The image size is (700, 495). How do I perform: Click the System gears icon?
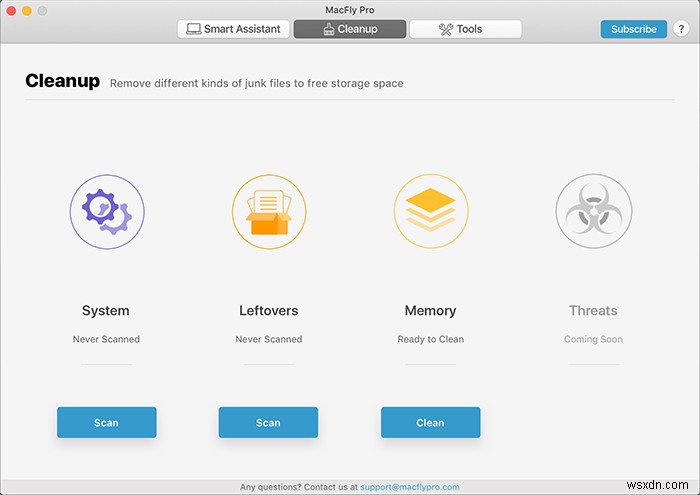pyautogui.click(x=107, y=212)
